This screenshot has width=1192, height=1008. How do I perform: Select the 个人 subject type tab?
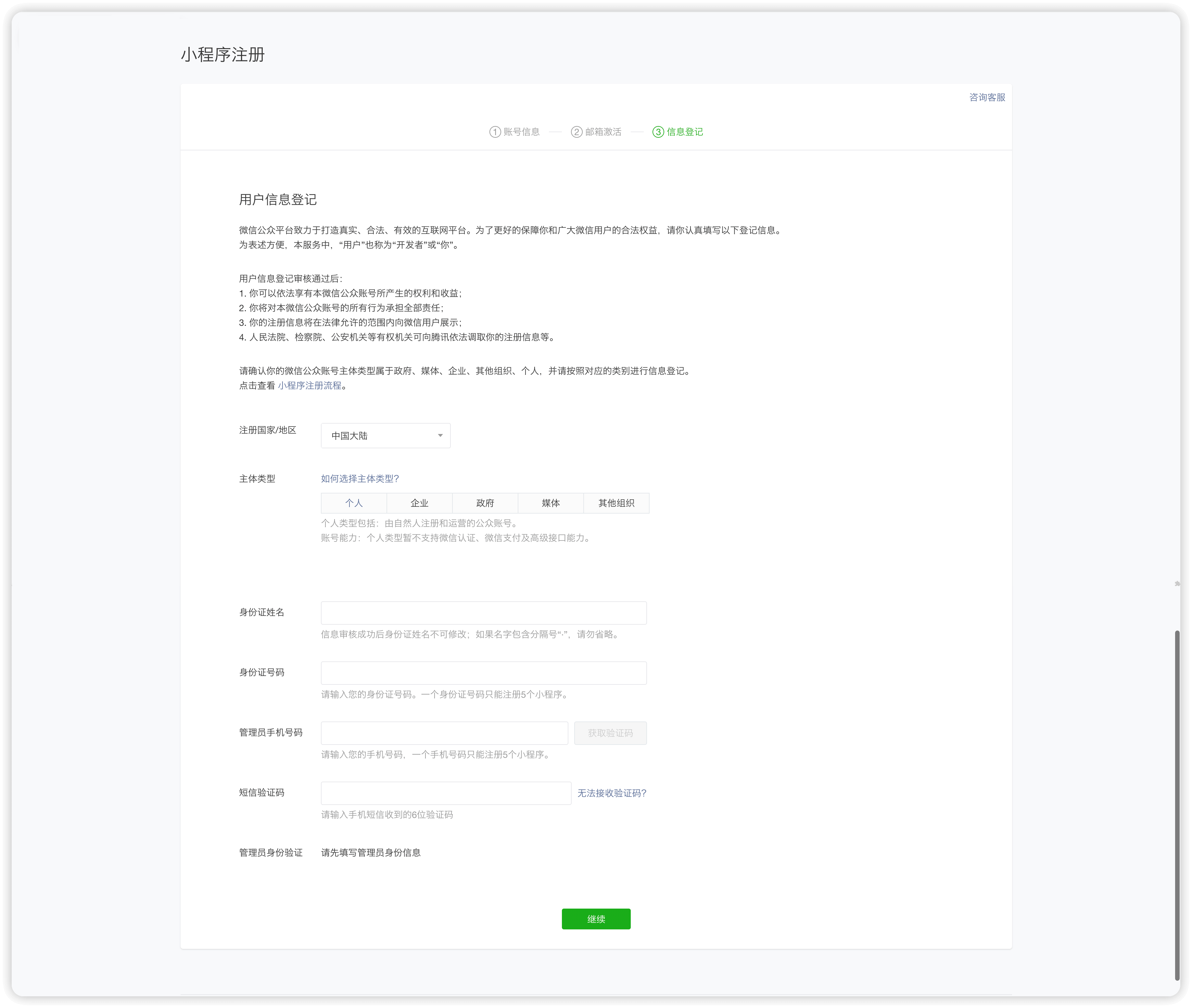pos(354,503)
